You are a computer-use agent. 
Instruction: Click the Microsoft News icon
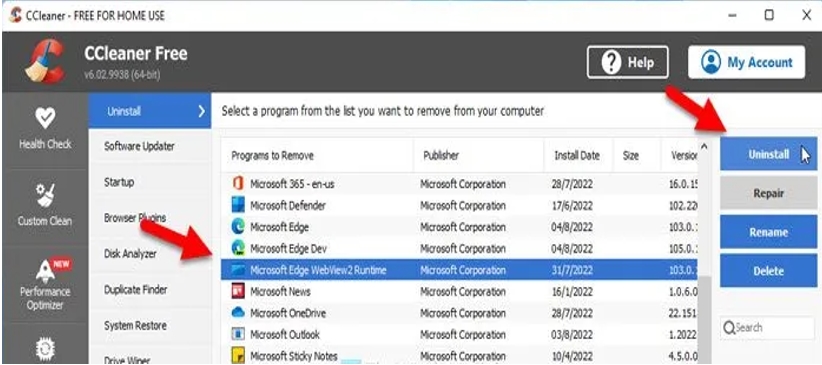238,291
